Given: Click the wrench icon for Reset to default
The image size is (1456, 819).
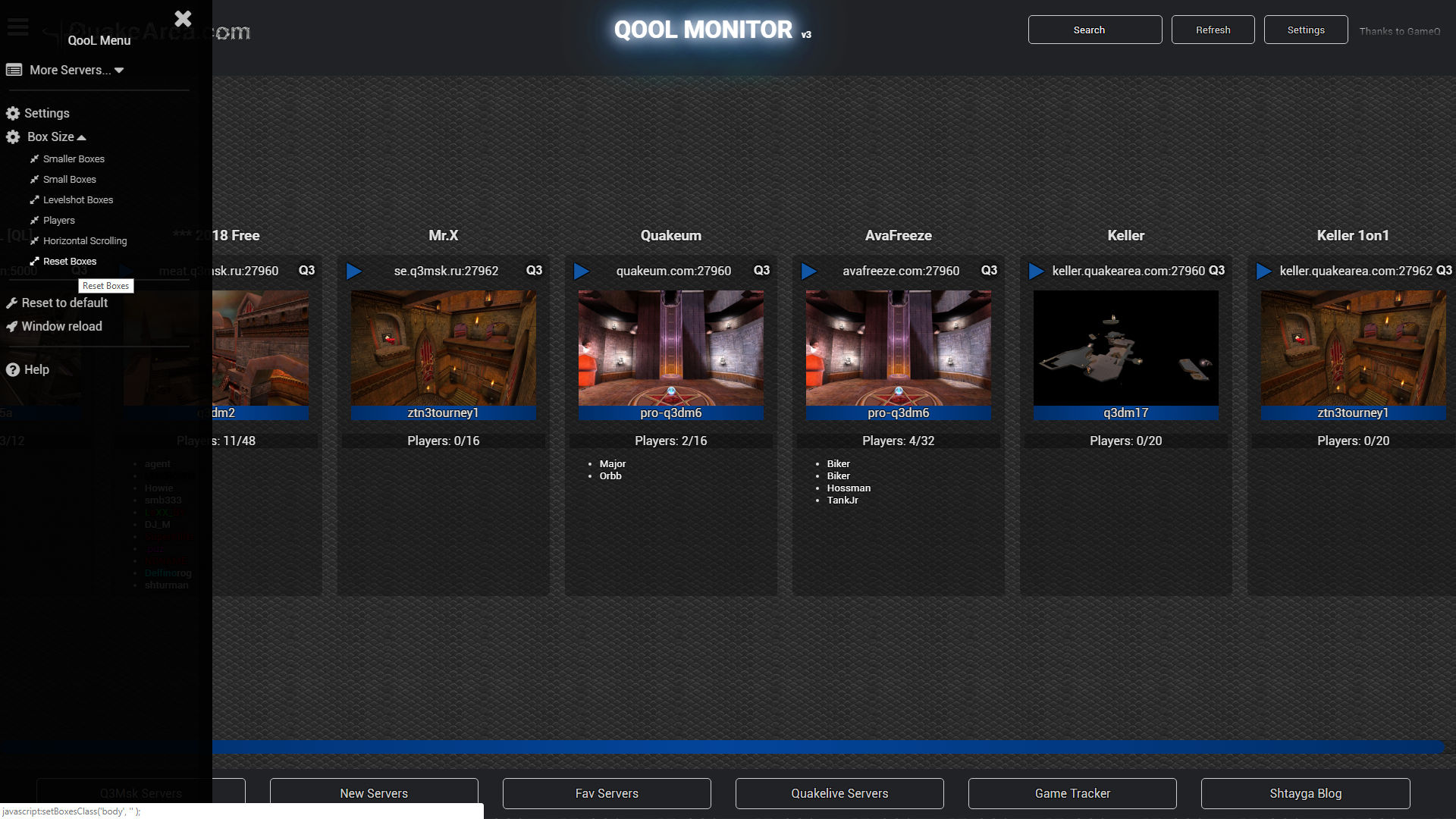Looking at the screenshot, I should (11, 303).
